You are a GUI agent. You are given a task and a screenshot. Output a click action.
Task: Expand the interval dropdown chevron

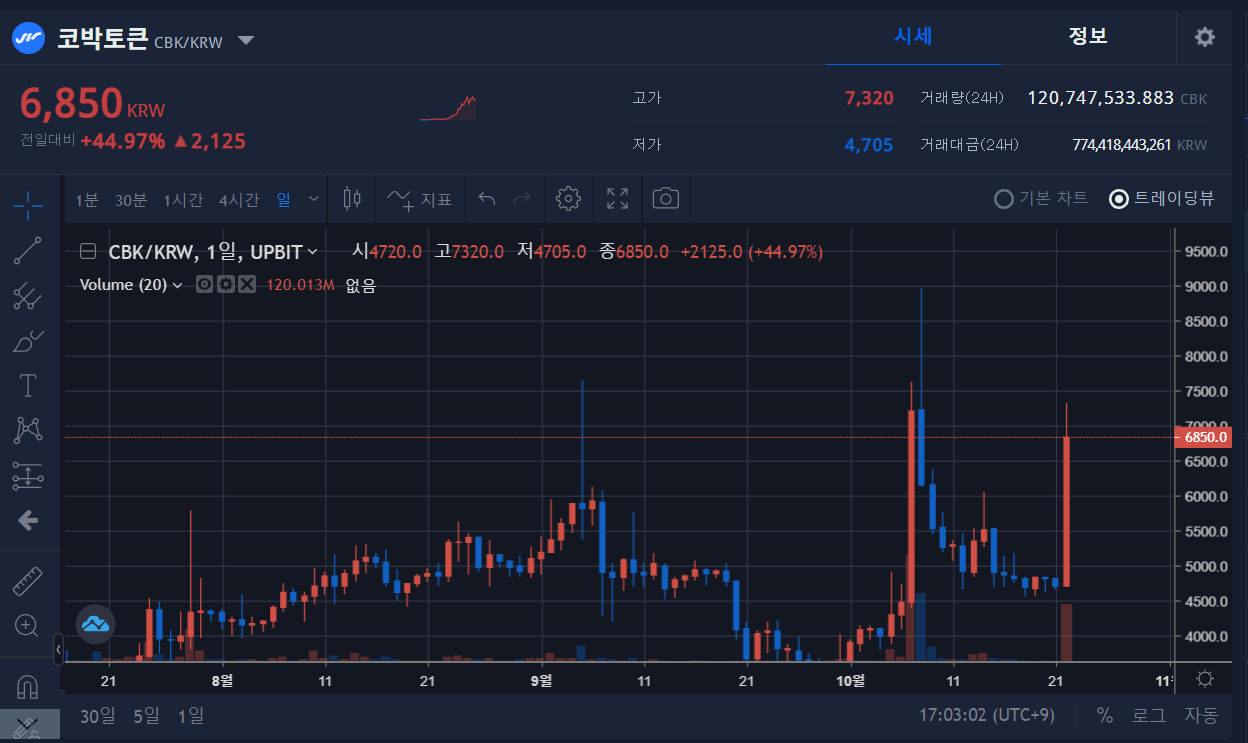click(314, 199)
